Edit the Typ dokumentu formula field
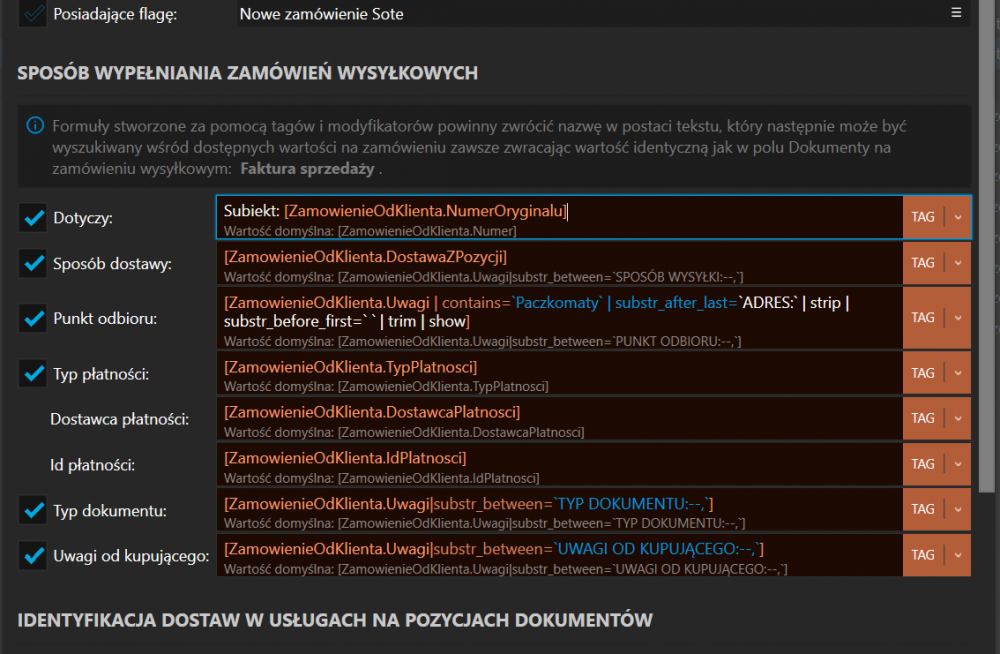The height and width of the screenshot is (654, 1000). (559, 509)
